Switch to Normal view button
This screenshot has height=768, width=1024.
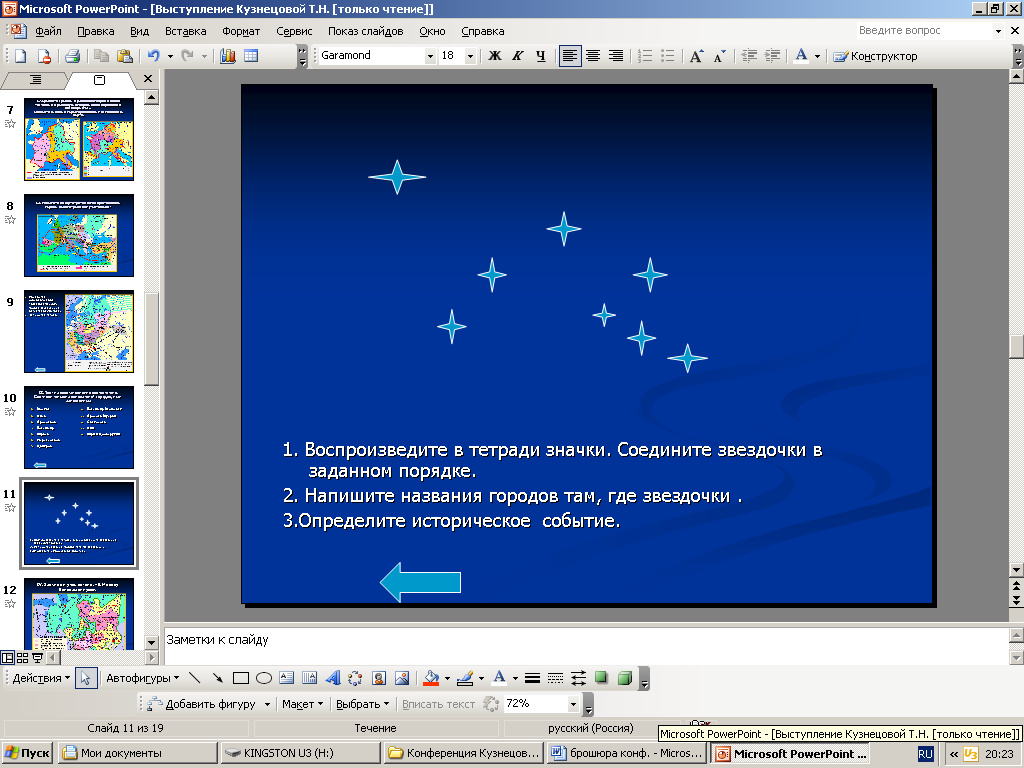[8, 658]
